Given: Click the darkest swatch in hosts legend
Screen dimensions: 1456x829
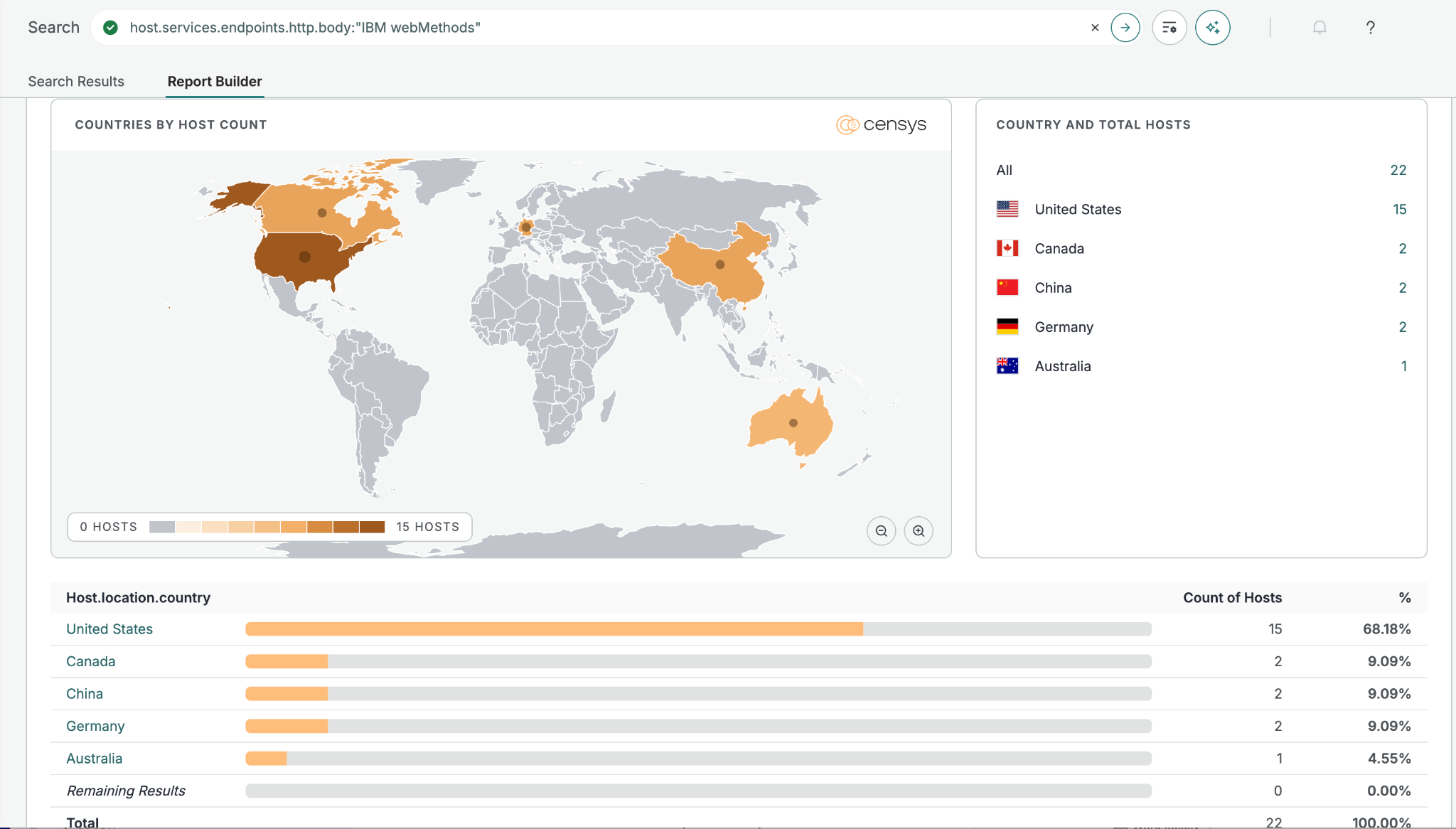Looking at the screenshot, I should pos(372,527).
